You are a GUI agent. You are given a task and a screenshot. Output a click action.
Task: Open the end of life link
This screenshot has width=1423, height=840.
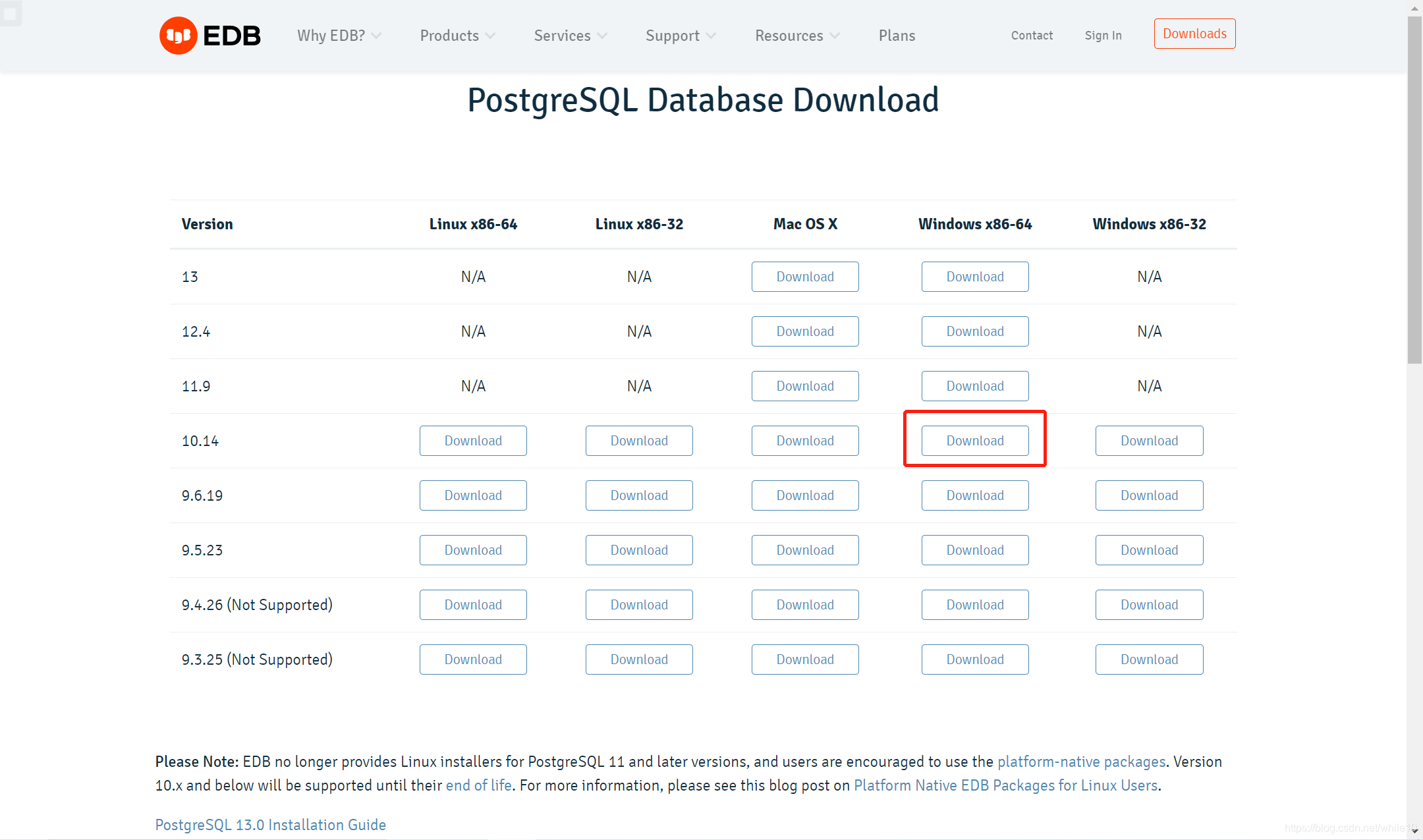[x=479, y=786]
